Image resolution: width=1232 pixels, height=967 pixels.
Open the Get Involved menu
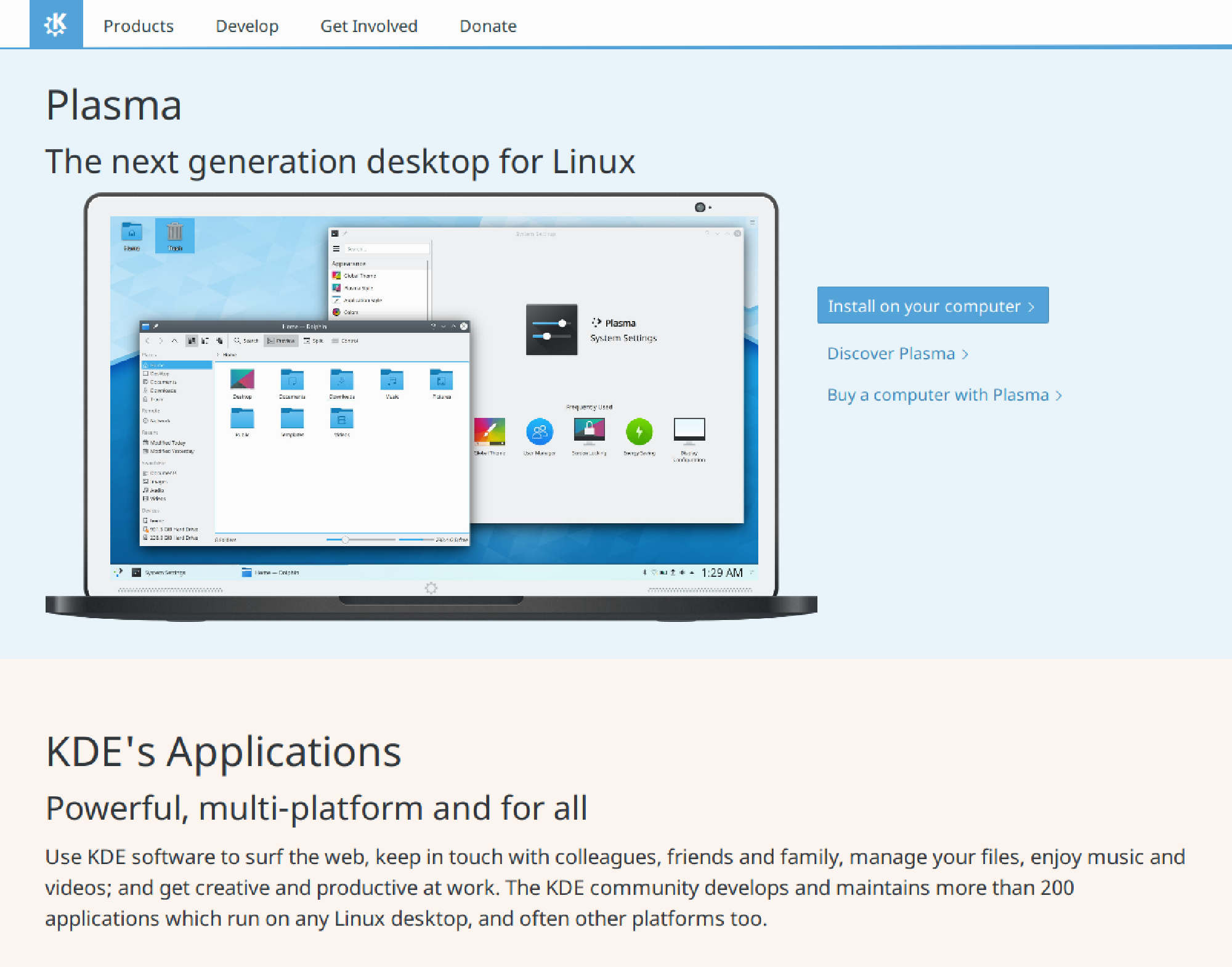point(368,25)
